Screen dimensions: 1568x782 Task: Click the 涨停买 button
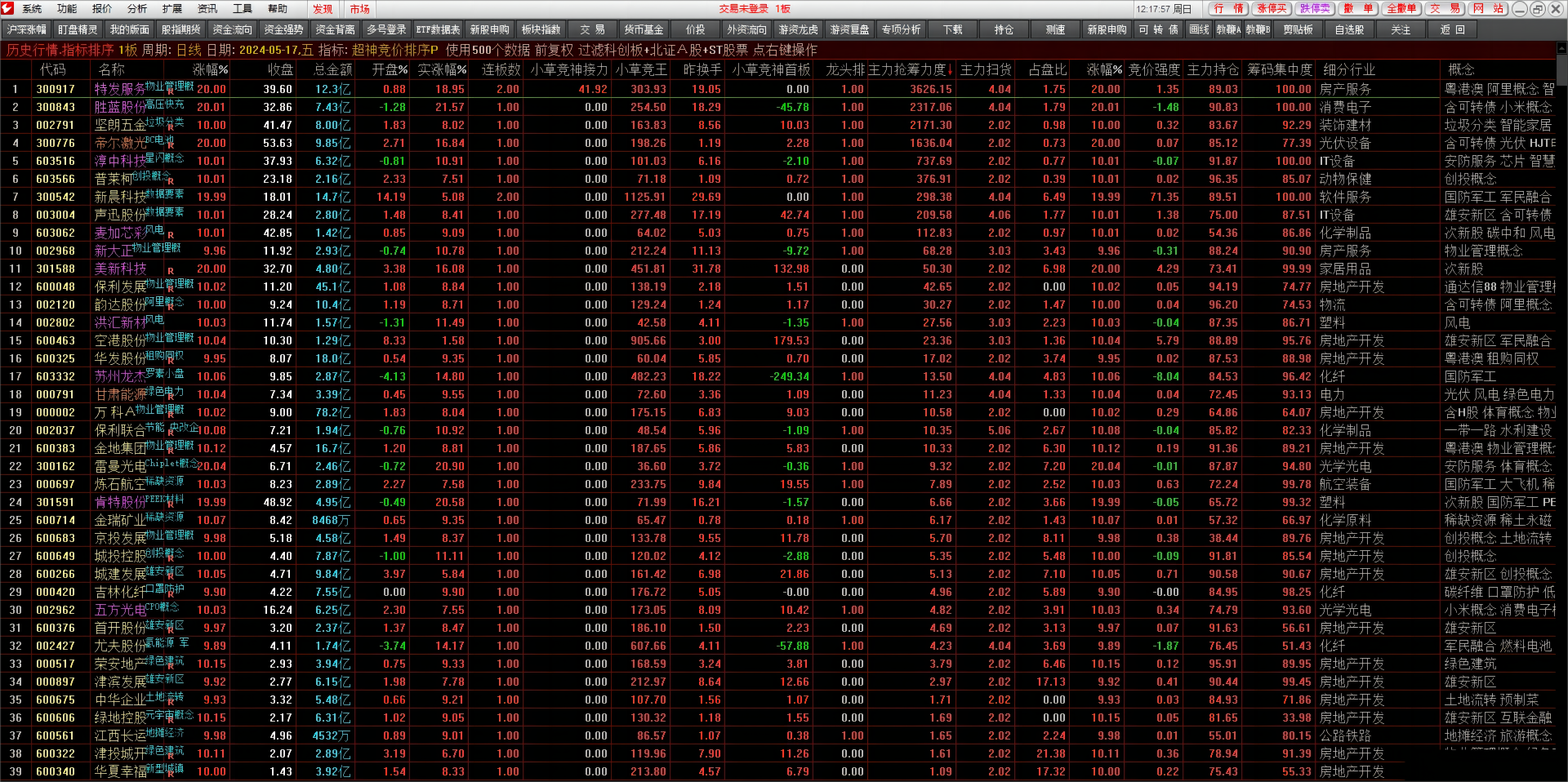(x=1272, y=9)
